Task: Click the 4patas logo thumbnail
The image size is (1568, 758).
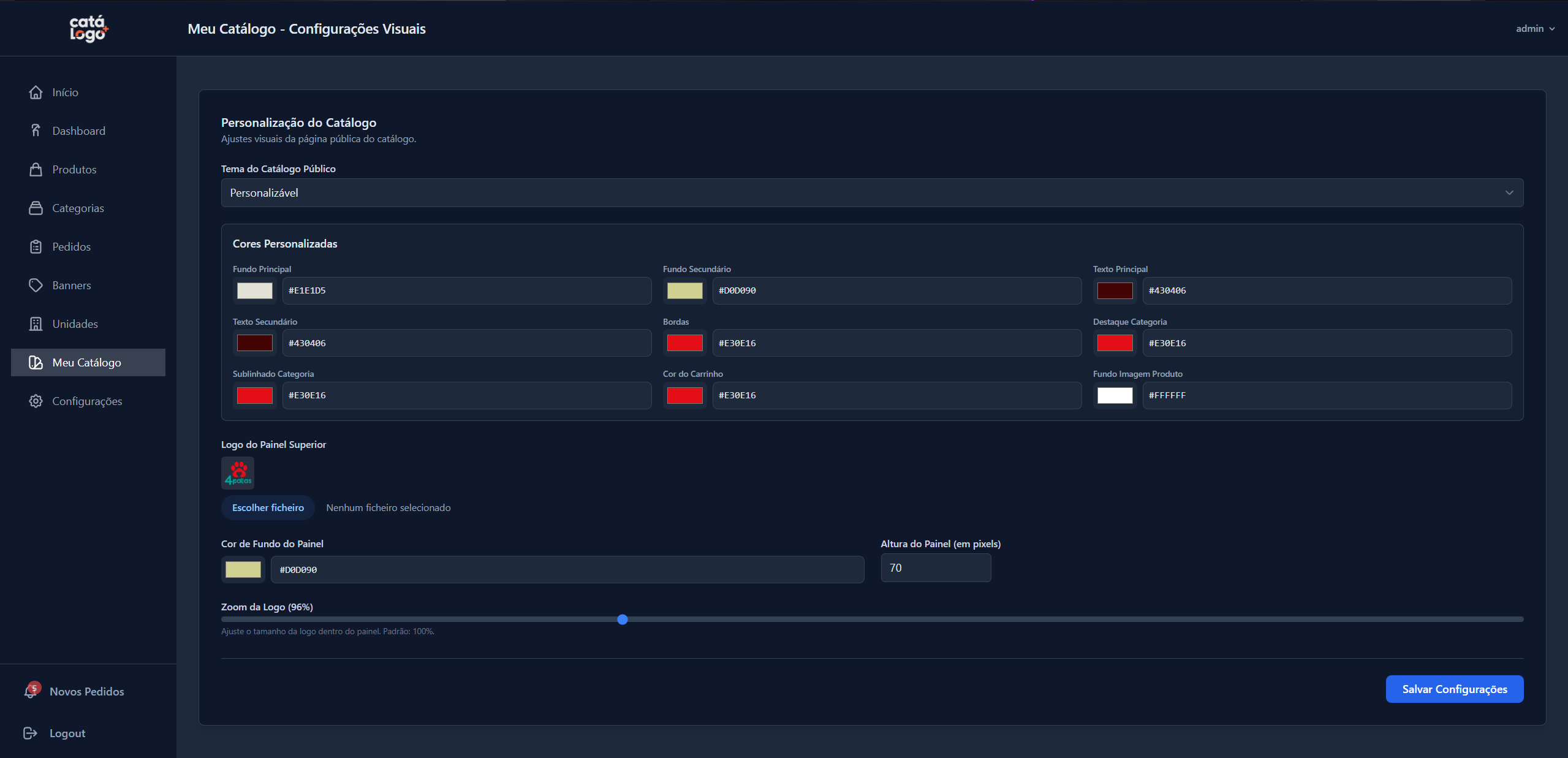Action: coord(238,473)
